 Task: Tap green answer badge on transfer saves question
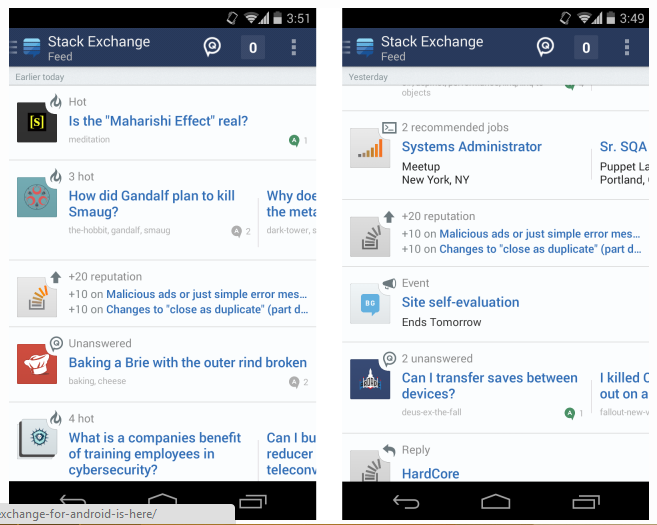(569, 413)
